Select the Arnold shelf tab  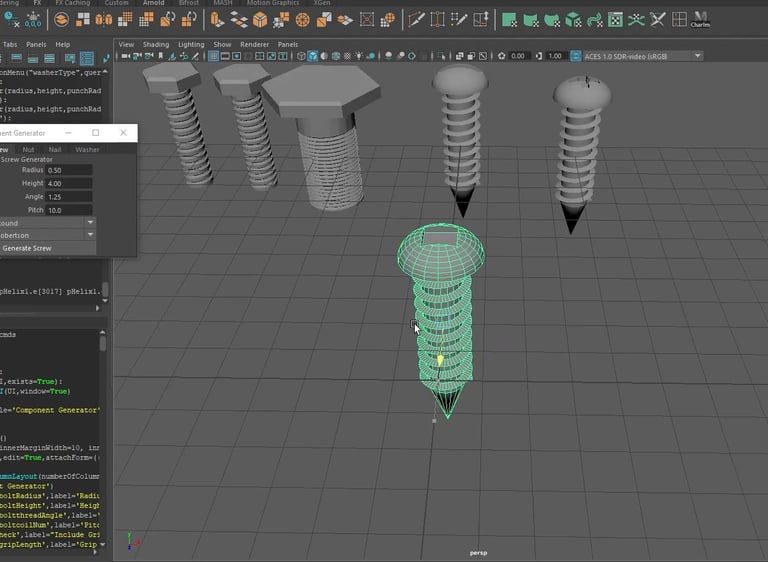pos(153,3)
